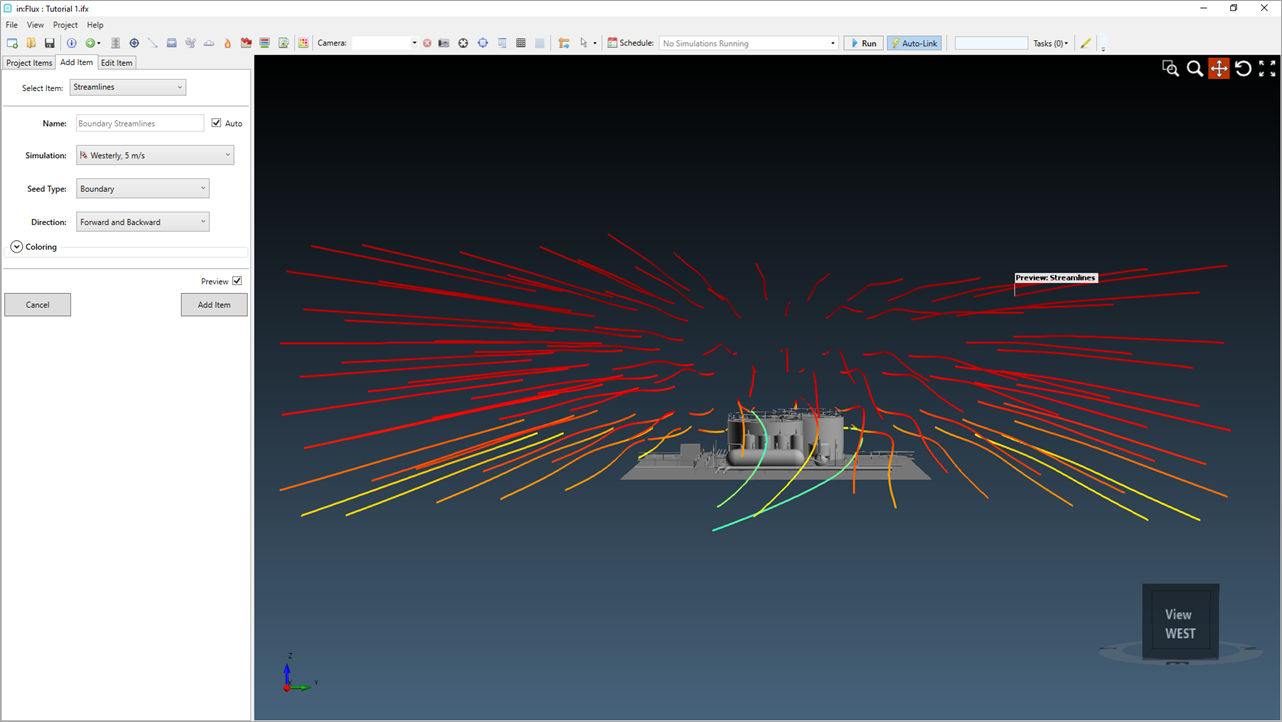Click the gas cloud icon in toolbar
The image size is (1282, 722).
(209, 43)
